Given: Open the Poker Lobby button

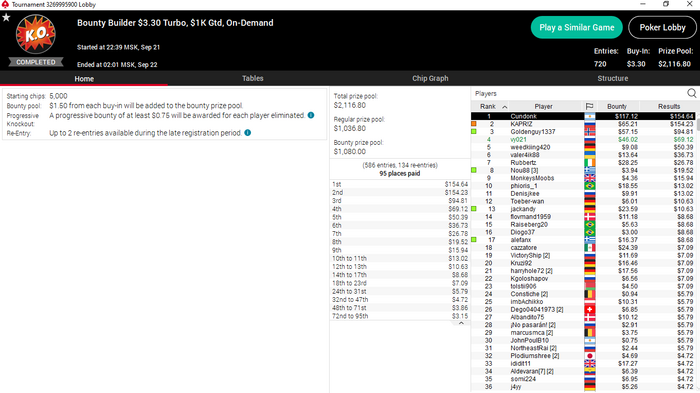Looking at the screenshot, I should [662, 27].
